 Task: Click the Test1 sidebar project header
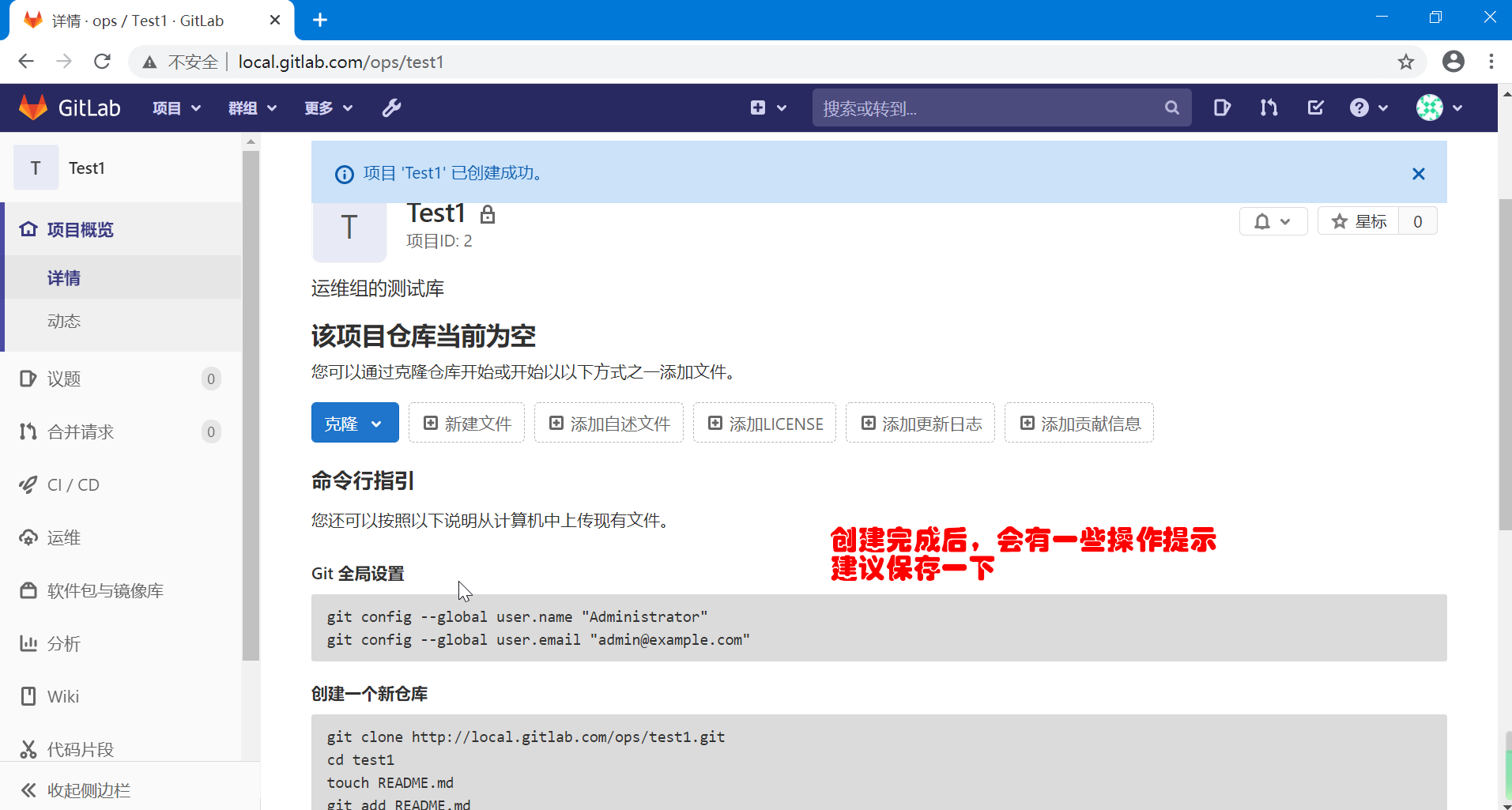(120, 168)
